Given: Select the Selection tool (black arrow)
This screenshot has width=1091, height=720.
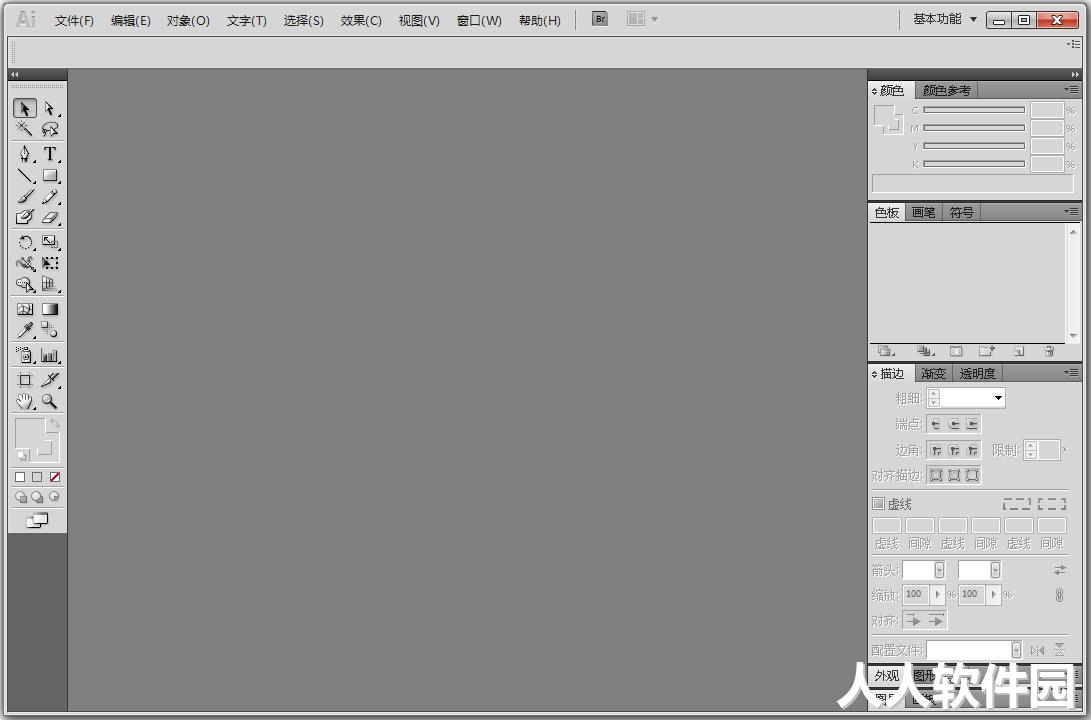Looking at the screenshot, I should [x=24, y=109].
